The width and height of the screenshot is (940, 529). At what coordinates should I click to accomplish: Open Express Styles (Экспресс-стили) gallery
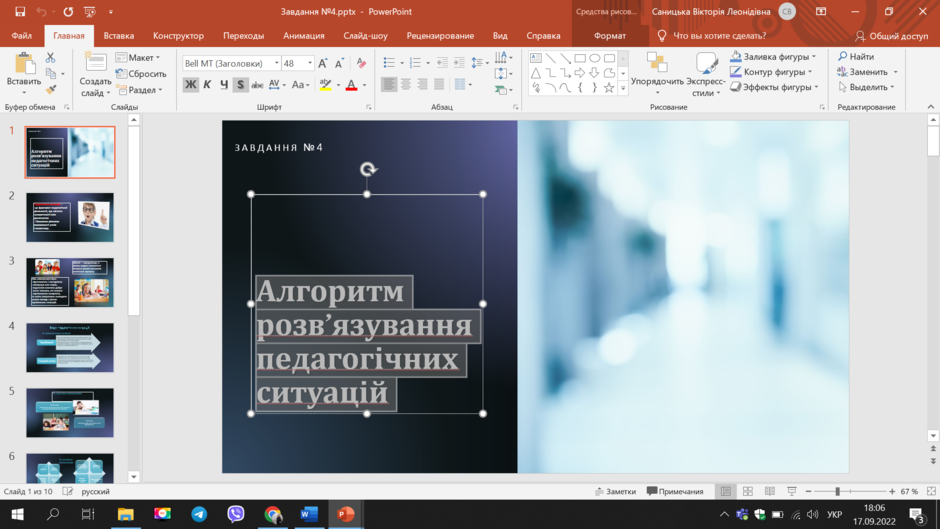click(x=706, y=76)
